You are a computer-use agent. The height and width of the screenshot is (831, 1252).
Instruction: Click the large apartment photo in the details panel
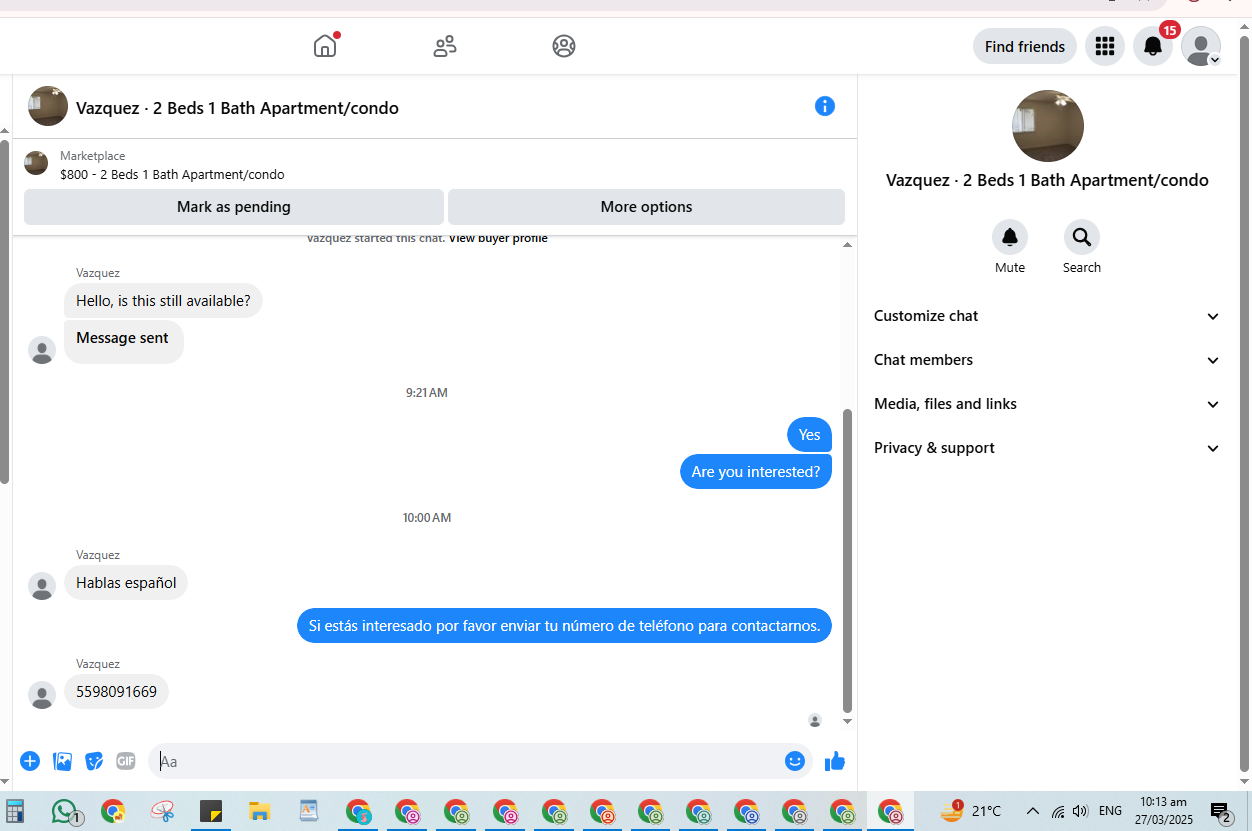click(1048, 126)
